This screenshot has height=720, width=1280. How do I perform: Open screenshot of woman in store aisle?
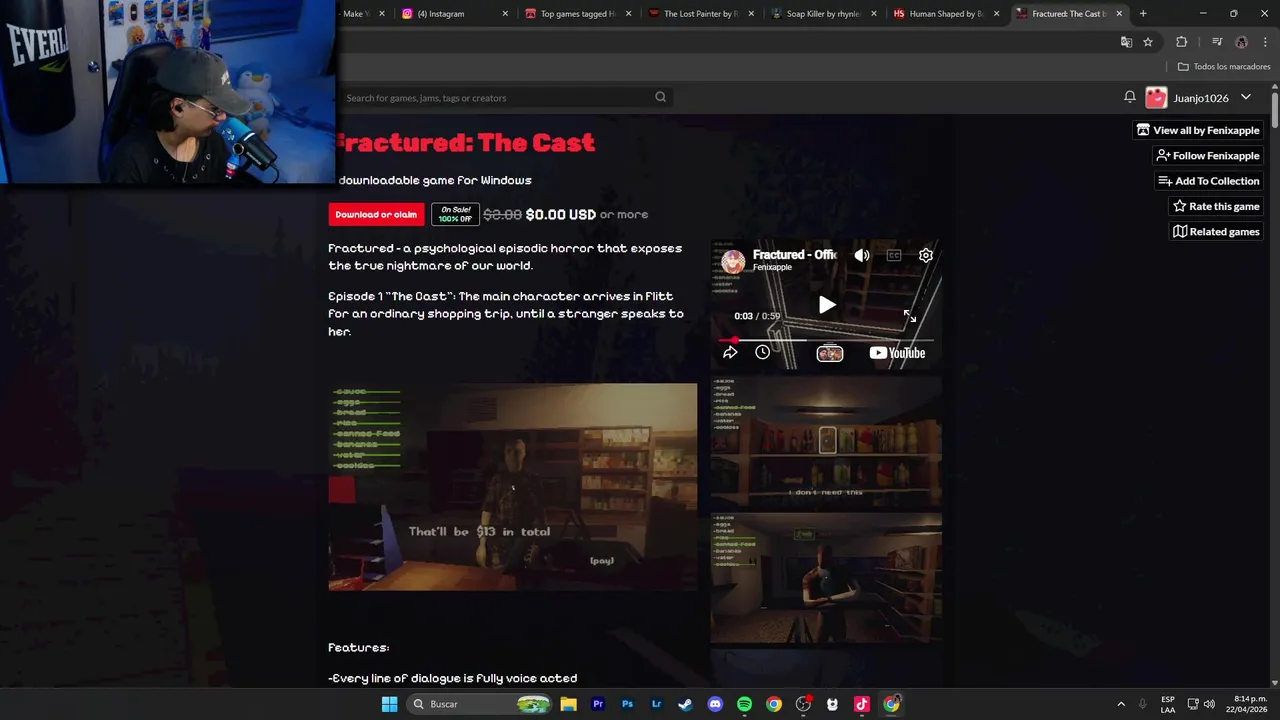(x=826, y=577)
